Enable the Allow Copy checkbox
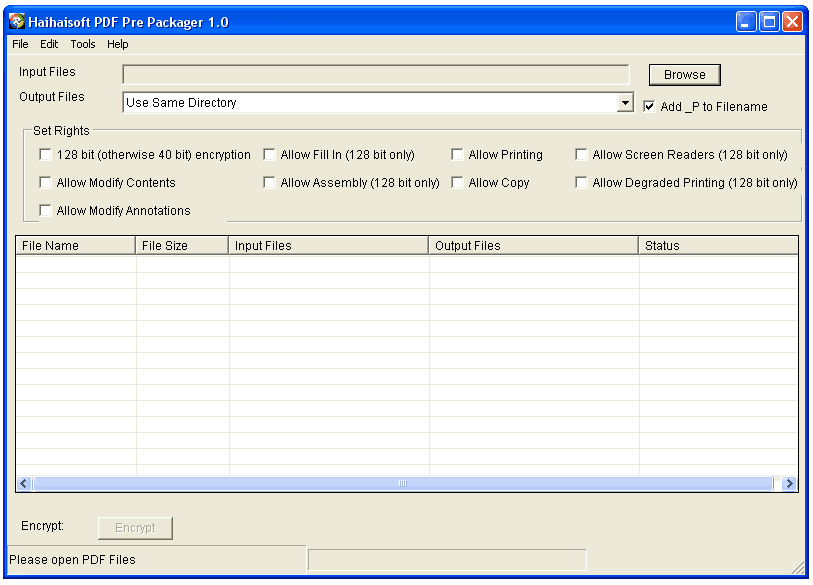This screenshot has height=585, width=813. tap(457, 183)
